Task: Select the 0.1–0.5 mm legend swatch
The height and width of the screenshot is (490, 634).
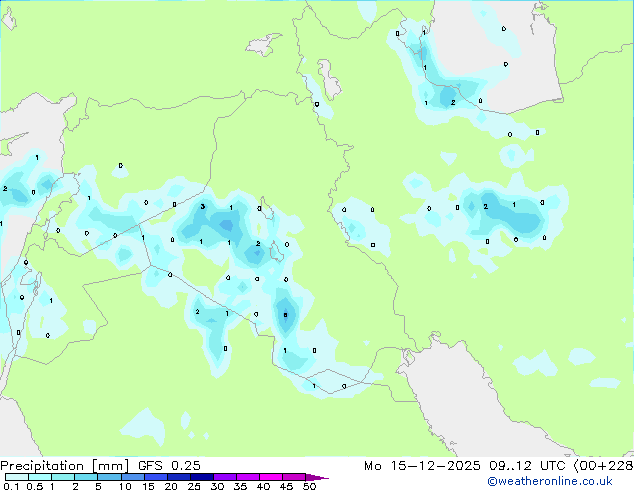Action: point(17,477)
